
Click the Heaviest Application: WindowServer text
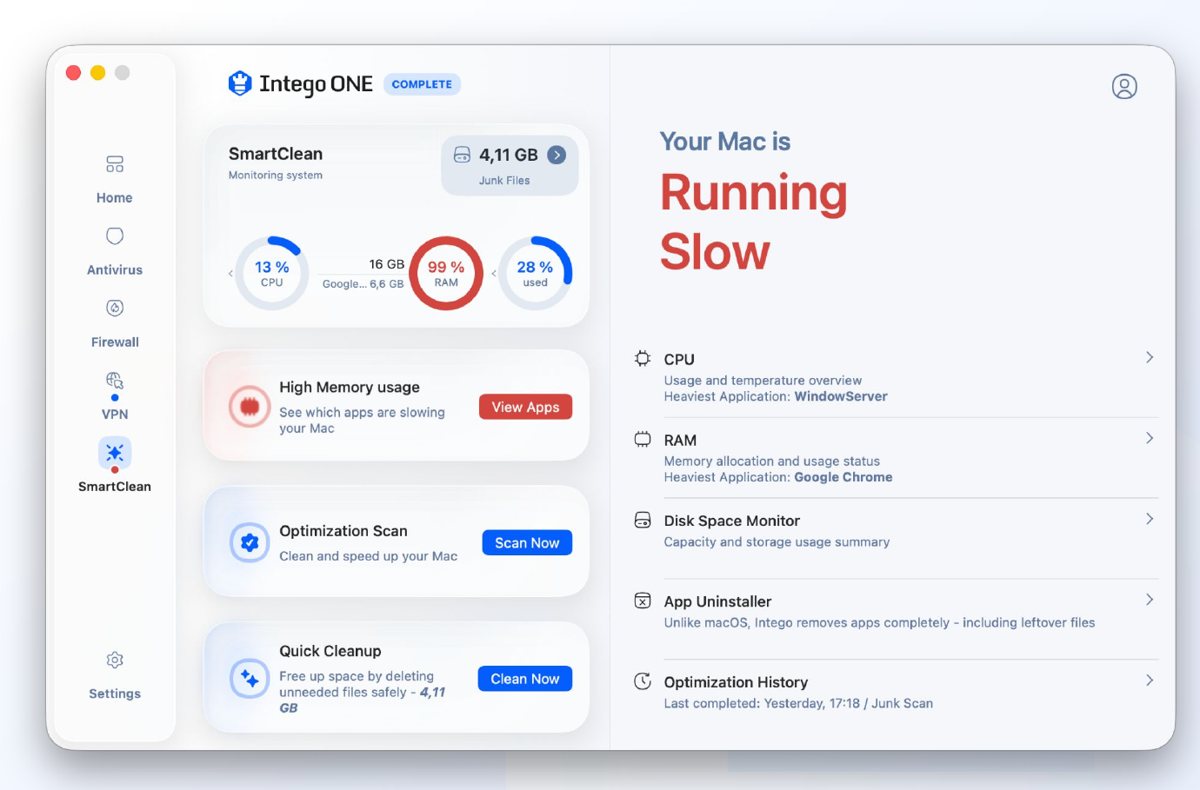pyautogui.click(x=776, y=396)
